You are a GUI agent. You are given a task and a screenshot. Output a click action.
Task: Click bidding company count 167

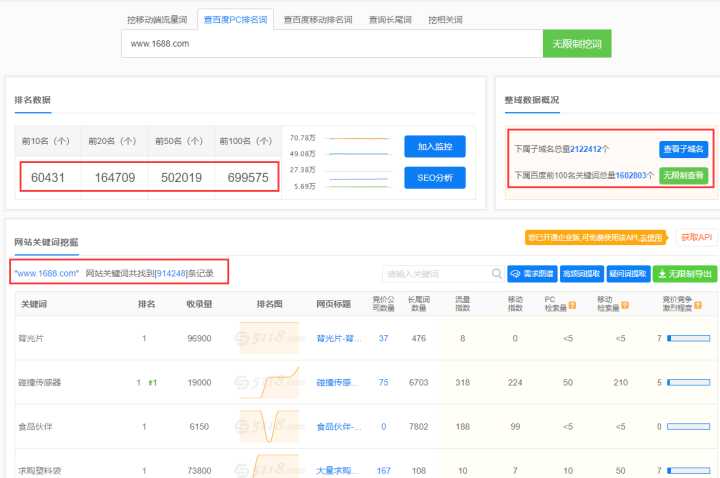coord(383,471)
